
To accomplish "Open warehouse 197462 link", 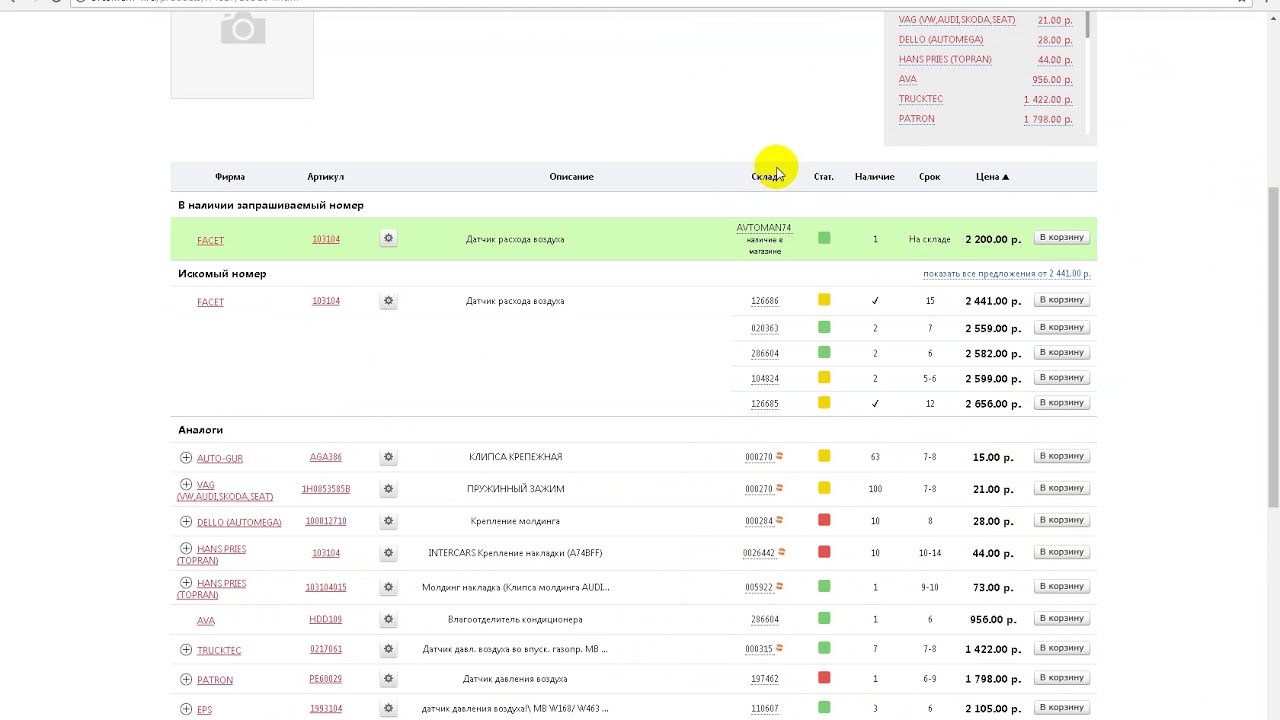I will 764,679.
